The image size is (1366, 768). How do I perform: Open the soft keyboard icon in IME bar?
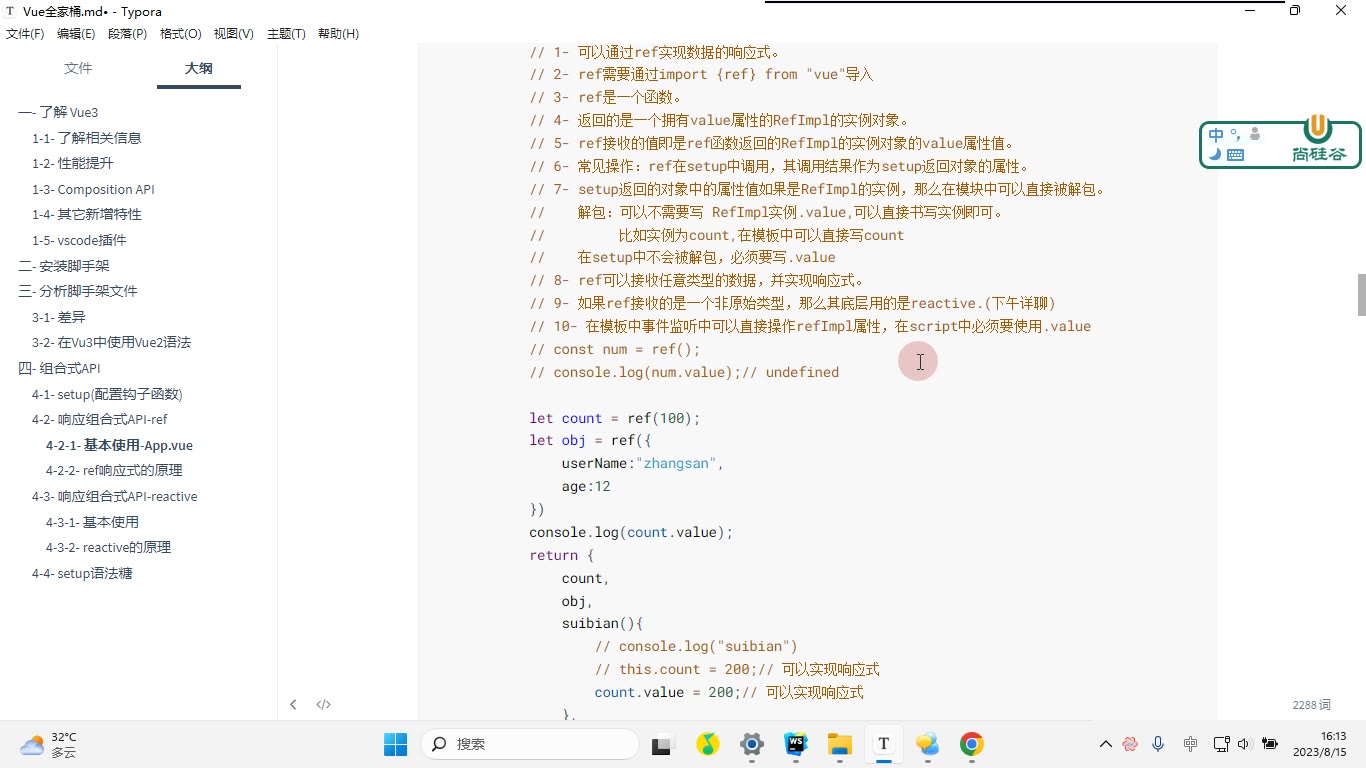[1235, 155]
